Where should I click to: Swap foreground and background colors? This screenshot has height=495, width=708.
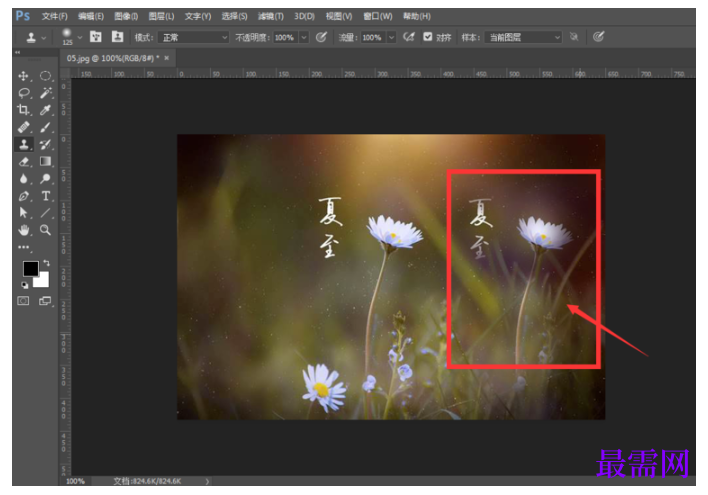coord(47,262)
